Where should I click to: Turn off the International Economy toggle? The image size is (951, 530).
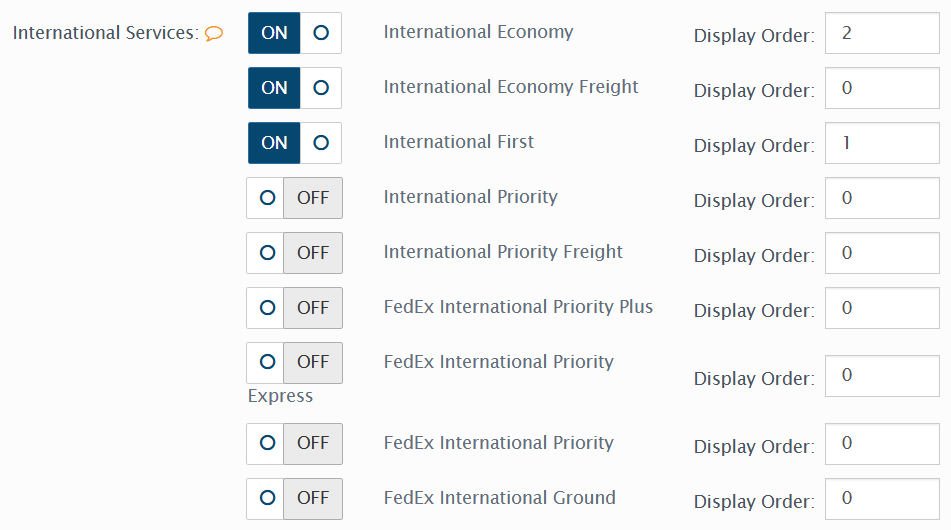click(294, 33)
